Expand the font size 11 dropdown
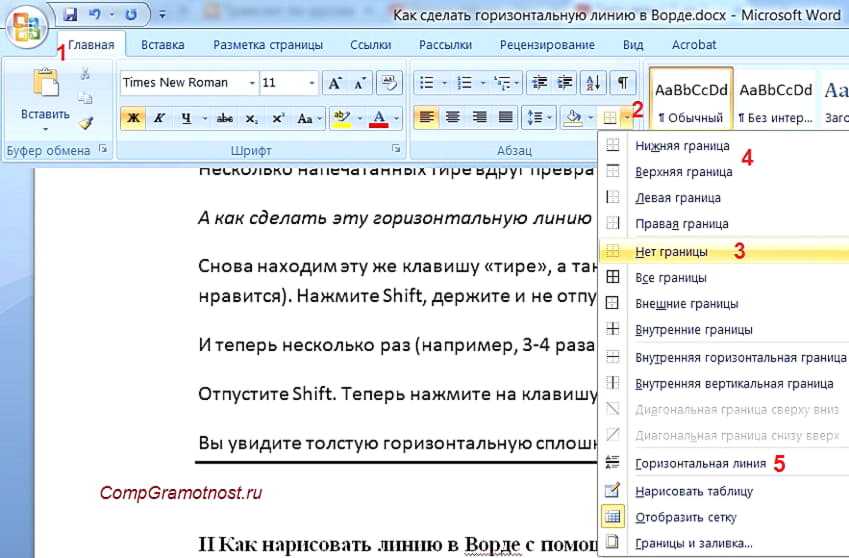 click(312, 83)
